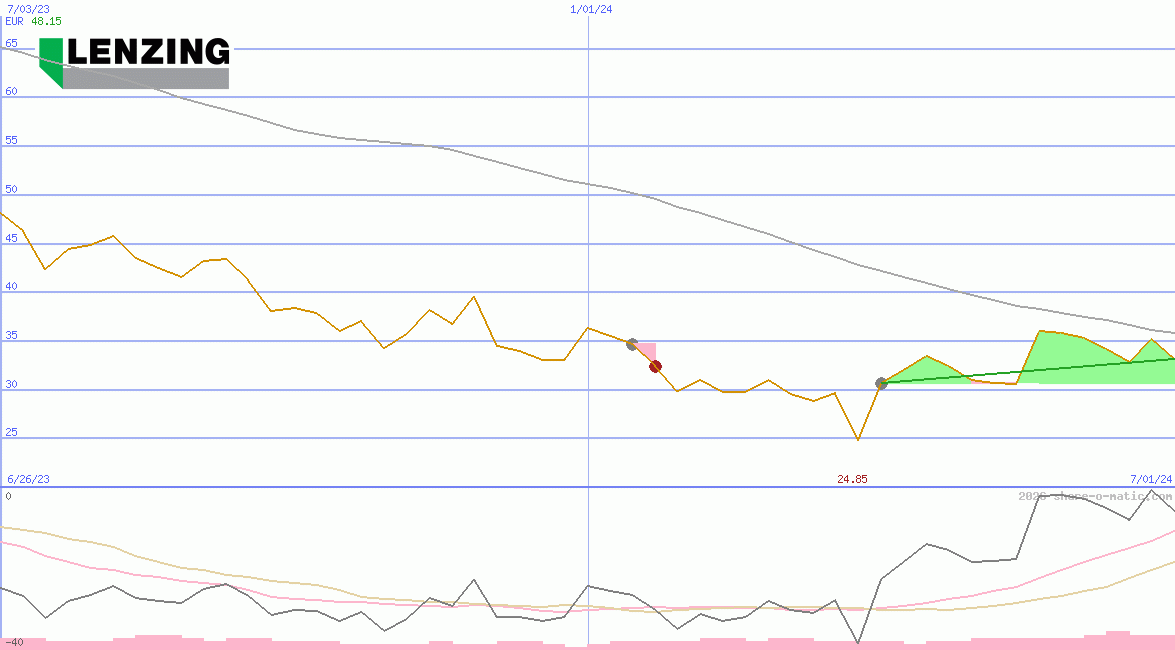This screenshot has height=650, width=1175.
Task: Click the red 24.85 low value
Action: (852, 479)
